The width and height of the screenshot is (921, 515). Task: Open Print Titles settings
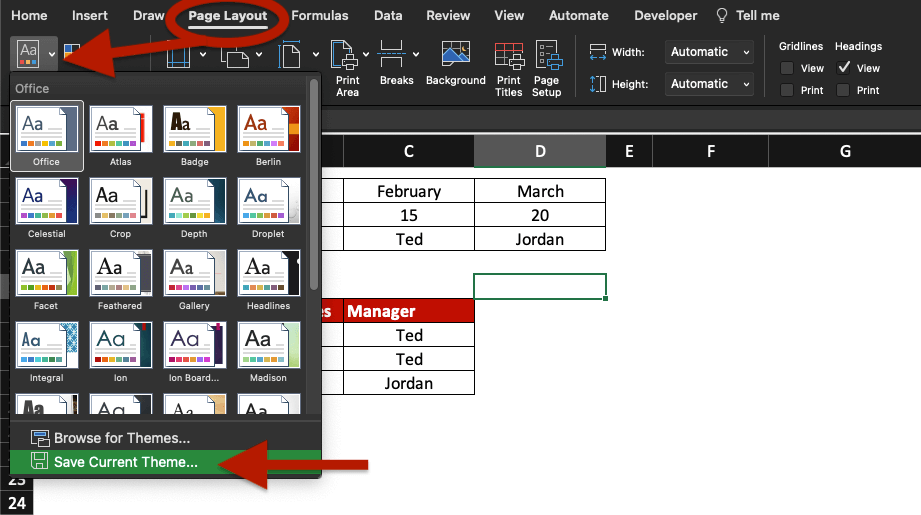[x=508, y=60]
